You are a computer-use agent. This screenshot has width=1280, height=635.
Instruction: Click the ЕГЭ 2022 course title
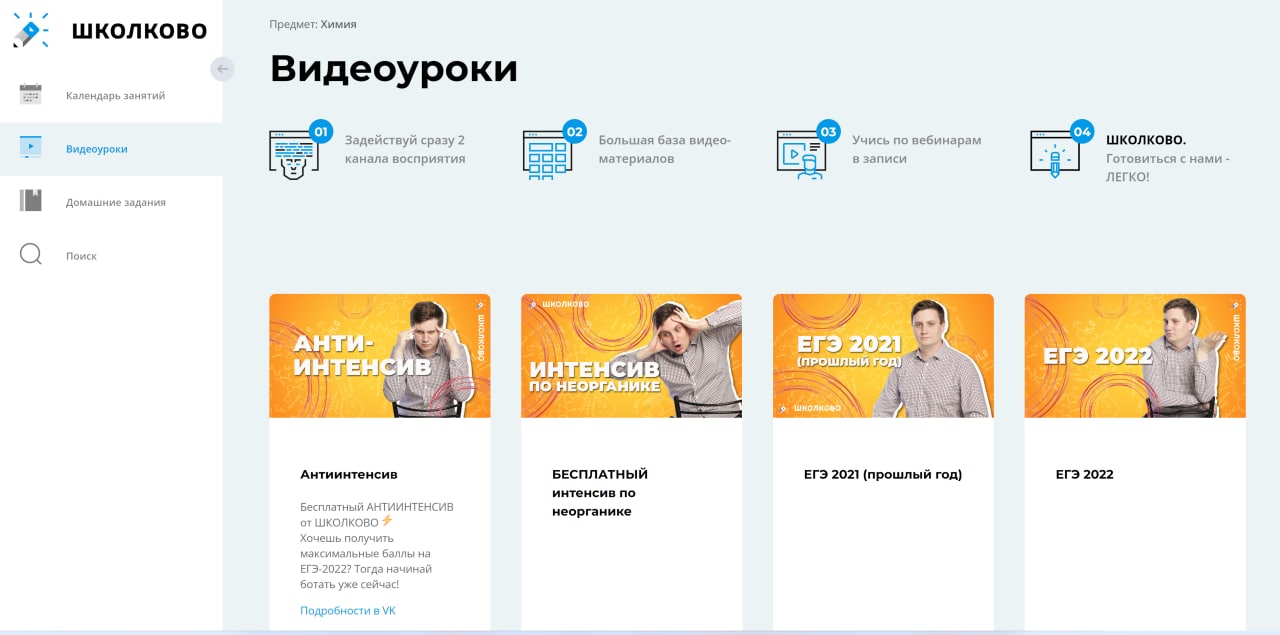[1085, 474]
